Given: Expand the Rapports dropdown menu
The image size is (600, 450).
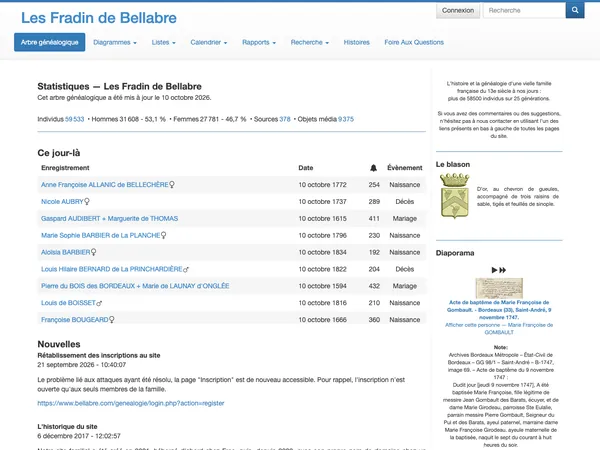Looking at the screenshot, I should 259,42.
